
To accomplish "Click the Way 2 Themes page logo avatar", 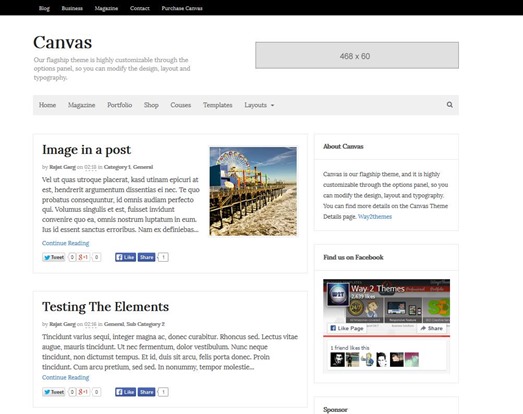I will point(338,294).
